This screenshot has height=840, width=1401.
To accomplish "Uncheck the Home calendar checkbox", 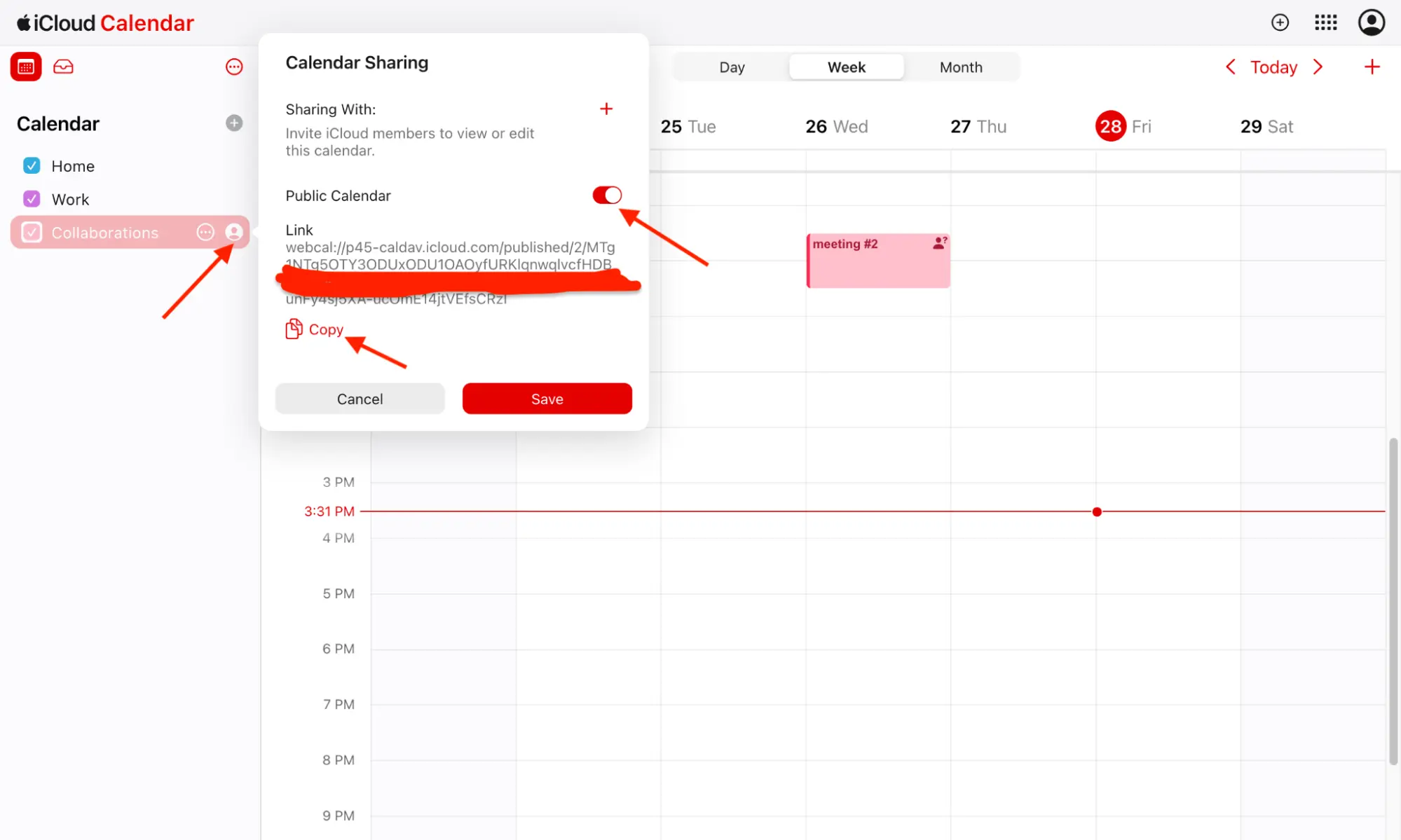I will point(32,165).
